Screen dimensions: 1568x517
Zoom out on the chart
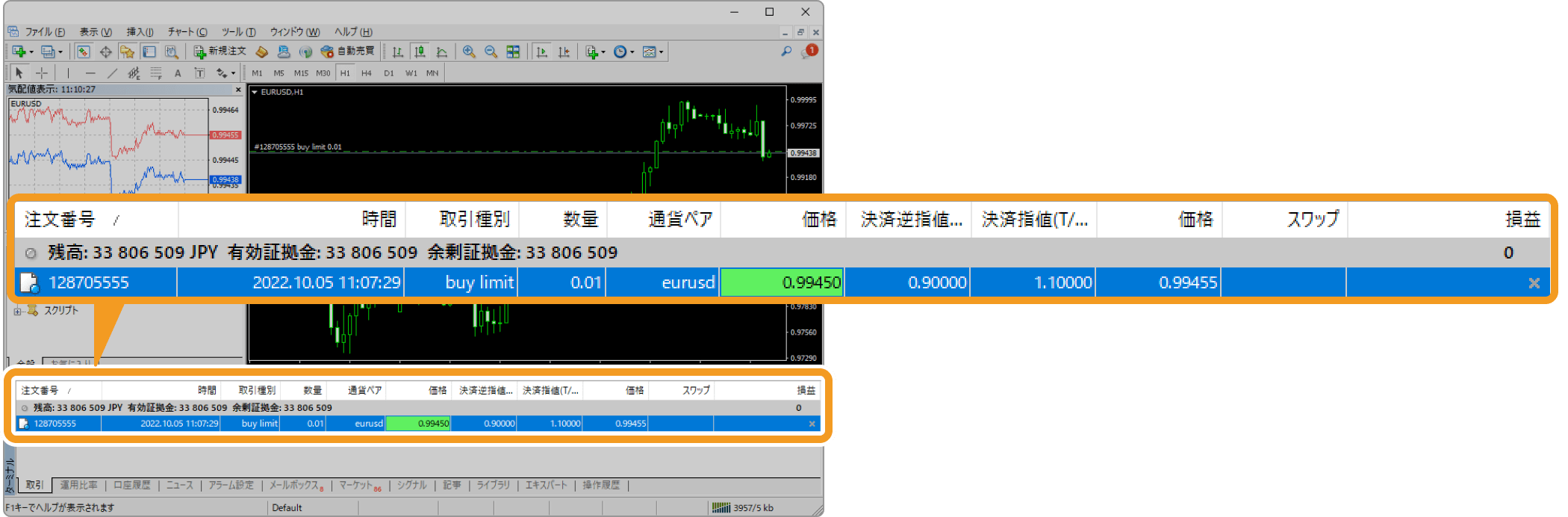pos(491,52)
